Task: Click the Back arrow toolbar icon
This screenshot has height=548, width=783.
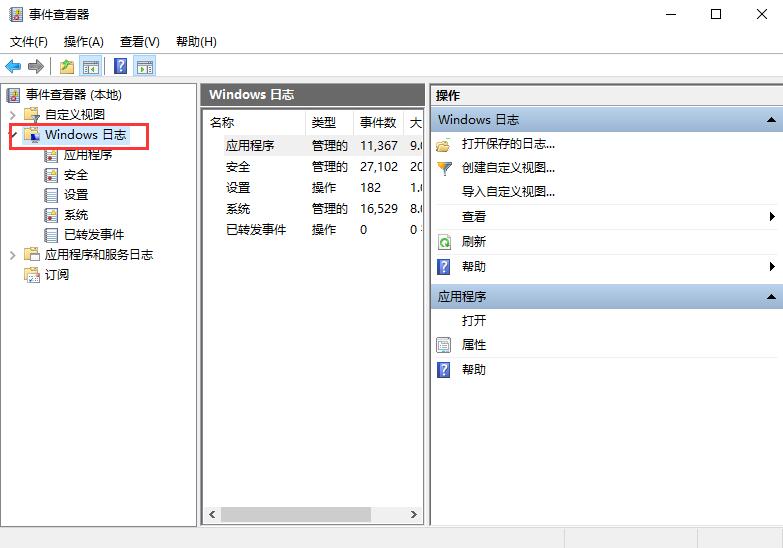Action: tap(13, 67)
